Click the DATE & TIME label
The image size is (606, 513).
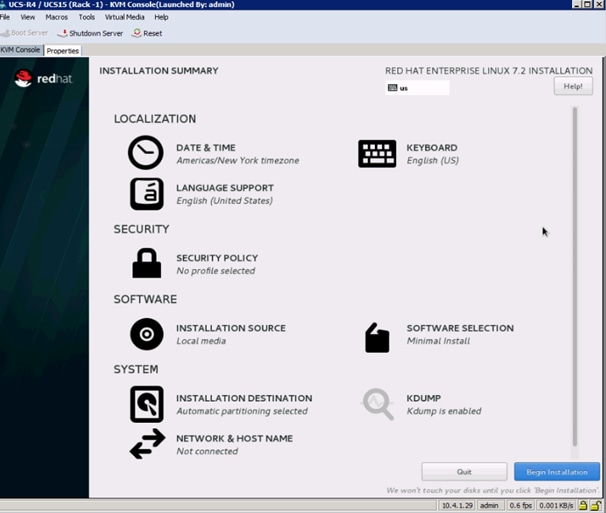click(206, 148)
